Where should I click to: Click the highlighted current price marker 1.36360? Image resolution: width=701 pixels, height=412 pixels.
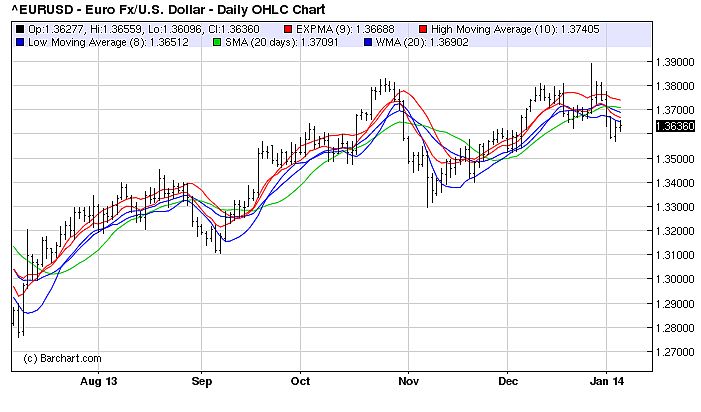pyautogui.click(x=673, y=127)
